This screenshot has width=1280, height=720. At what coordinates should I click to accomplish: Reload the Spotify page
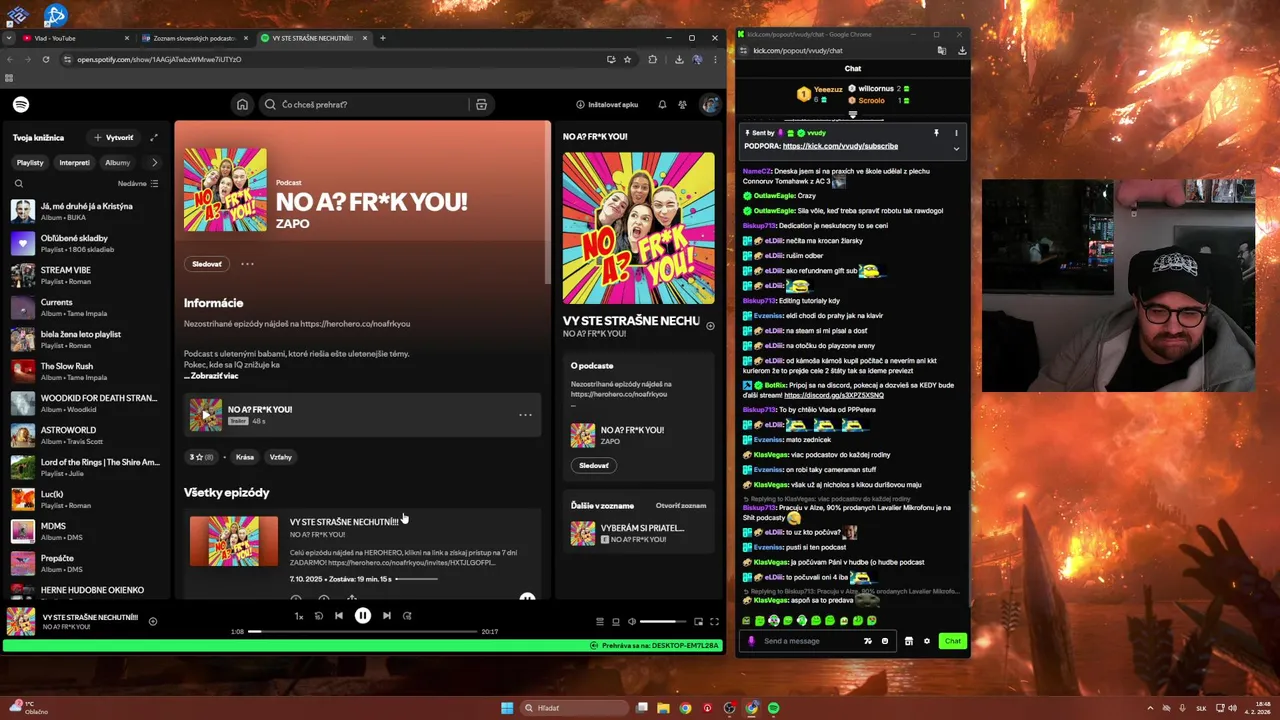pos(45,59)
